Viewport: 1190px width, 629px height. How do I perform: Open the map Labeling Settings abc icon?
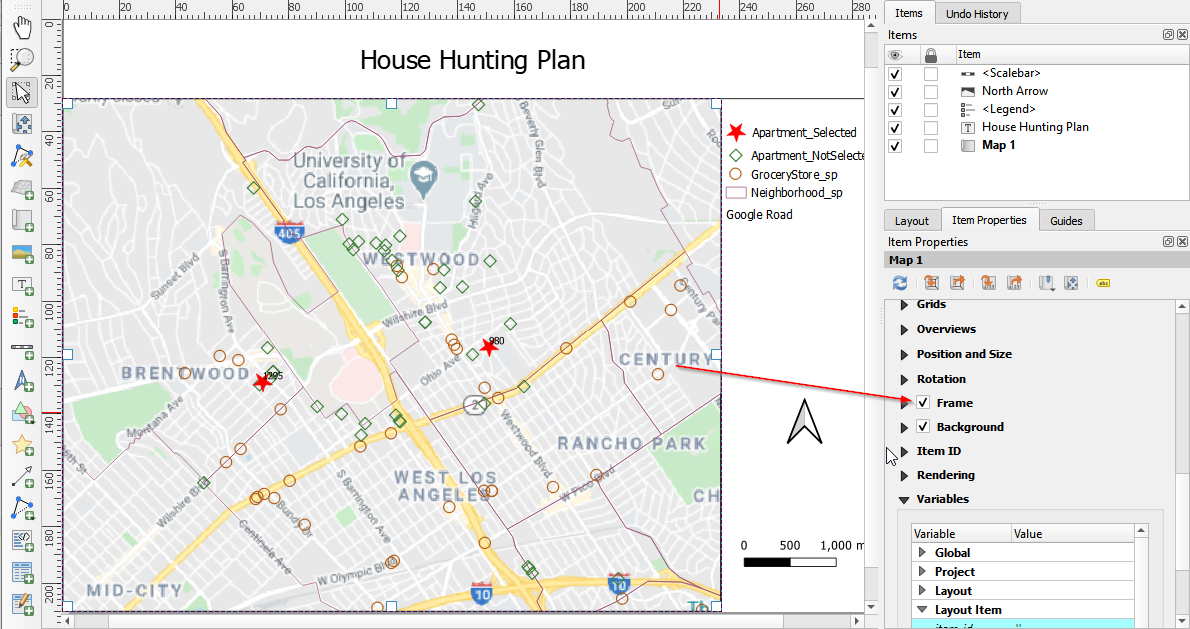1103,283
